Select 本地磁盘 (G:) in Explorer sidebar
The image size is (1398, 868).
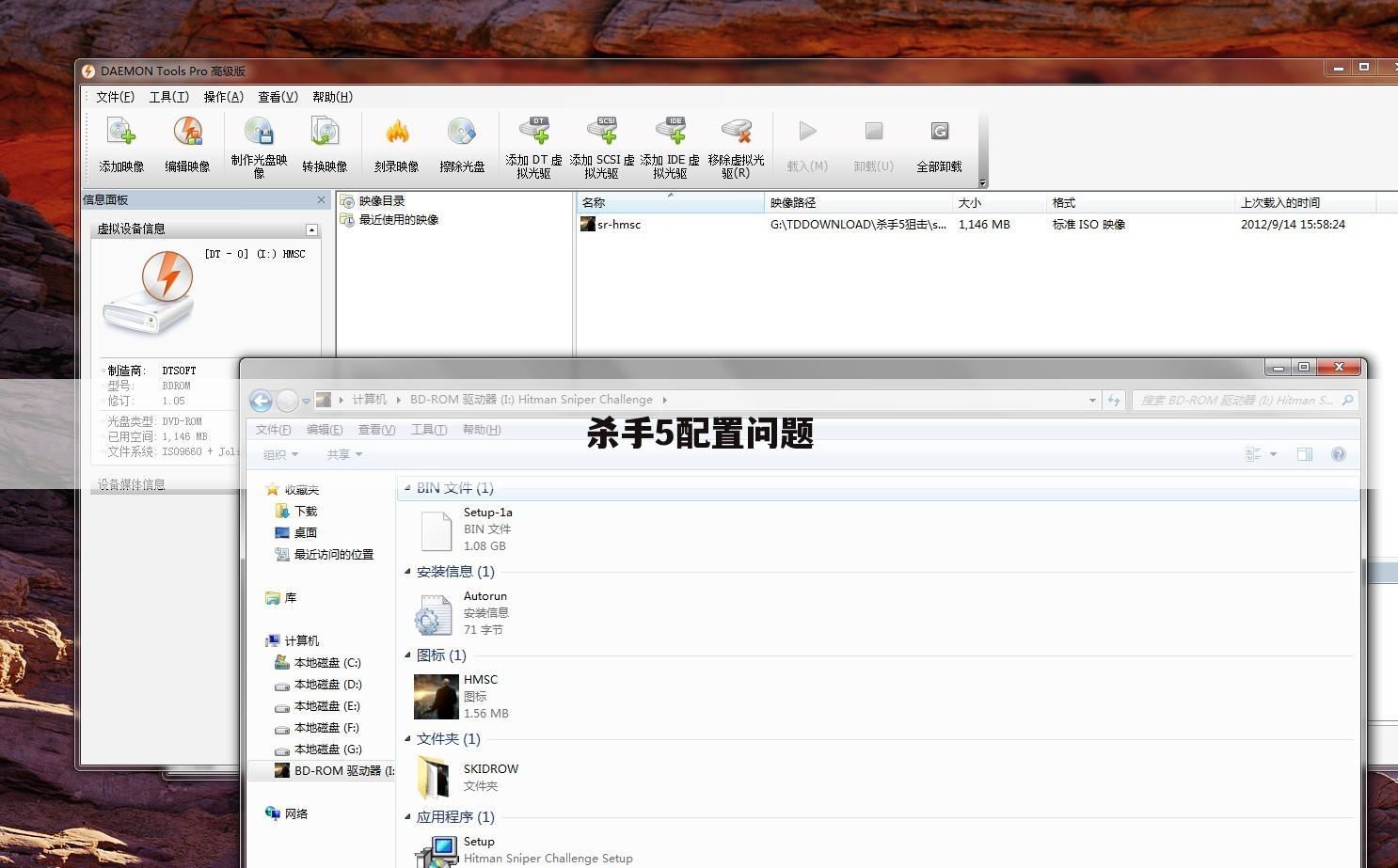(x=318, y=750)
